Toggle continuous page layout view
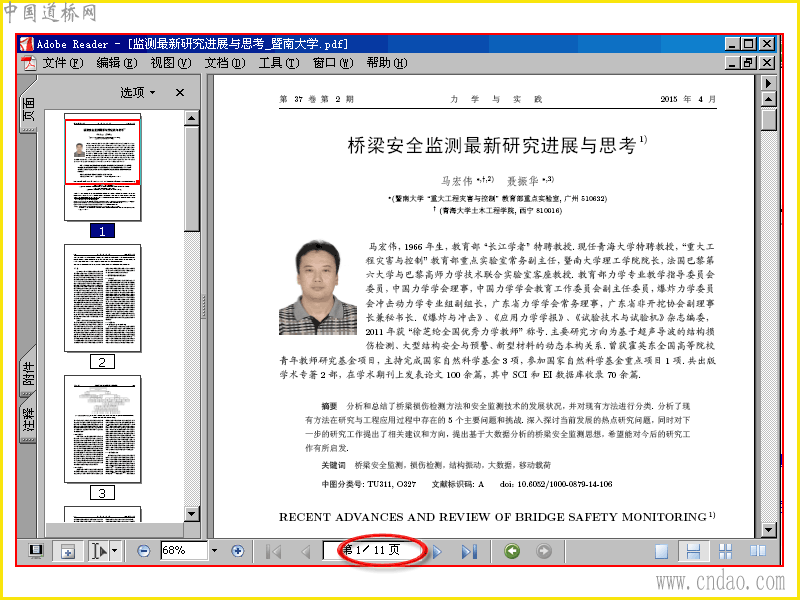 tap(693, 552)
